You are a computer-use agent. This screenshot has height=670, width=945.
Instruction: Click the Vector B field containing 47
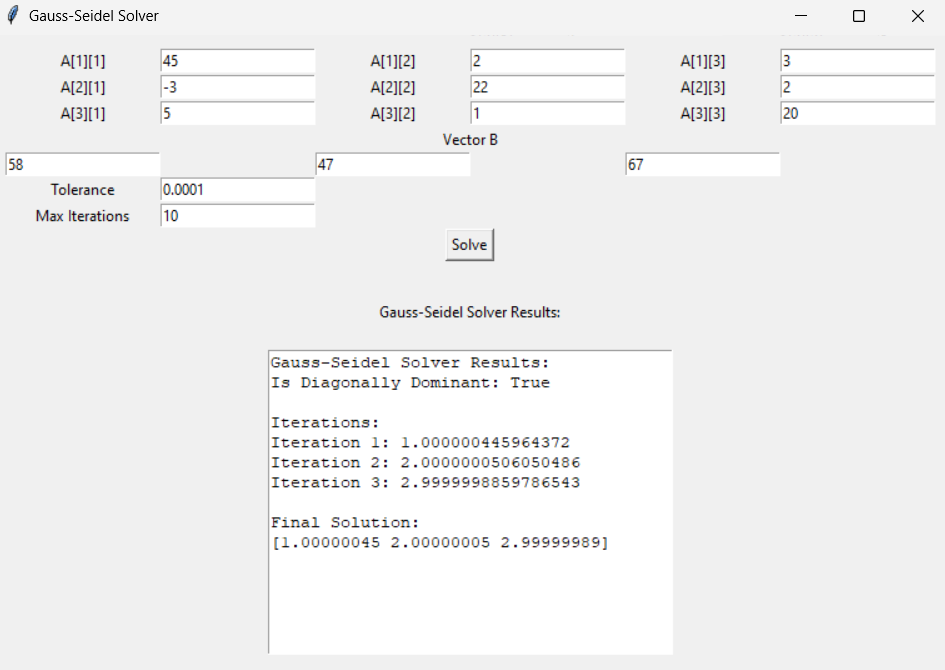[391, 164]
